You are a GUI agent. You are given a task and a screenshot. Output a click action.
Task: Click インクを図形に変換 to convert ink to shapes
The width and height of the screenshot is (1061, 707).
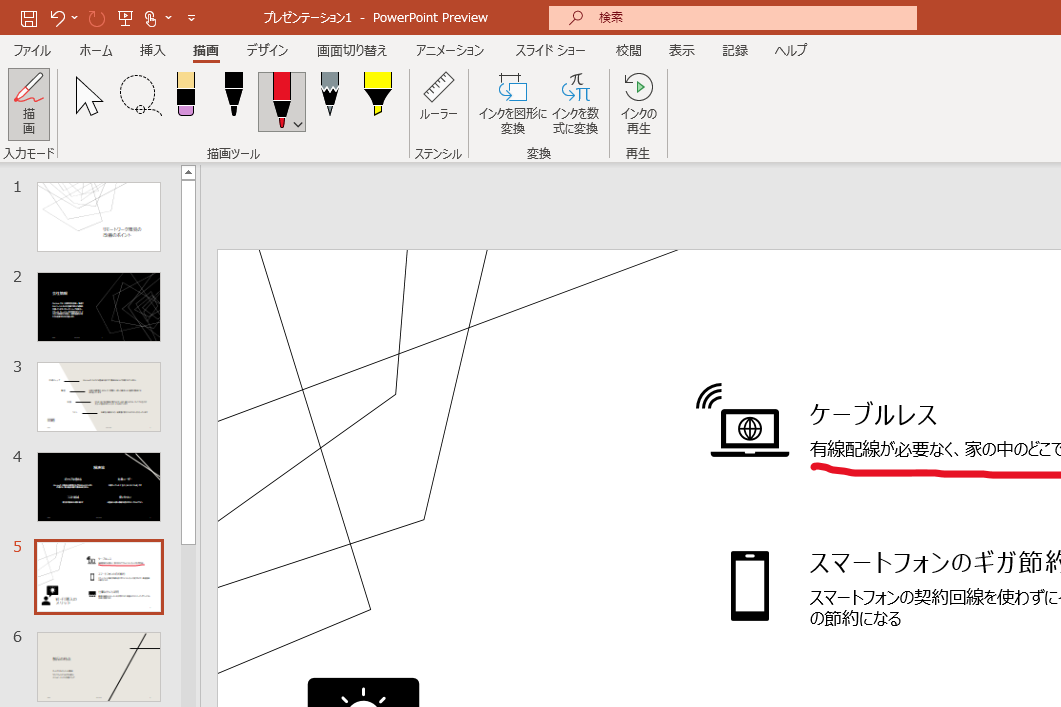(x=512, y=105)
